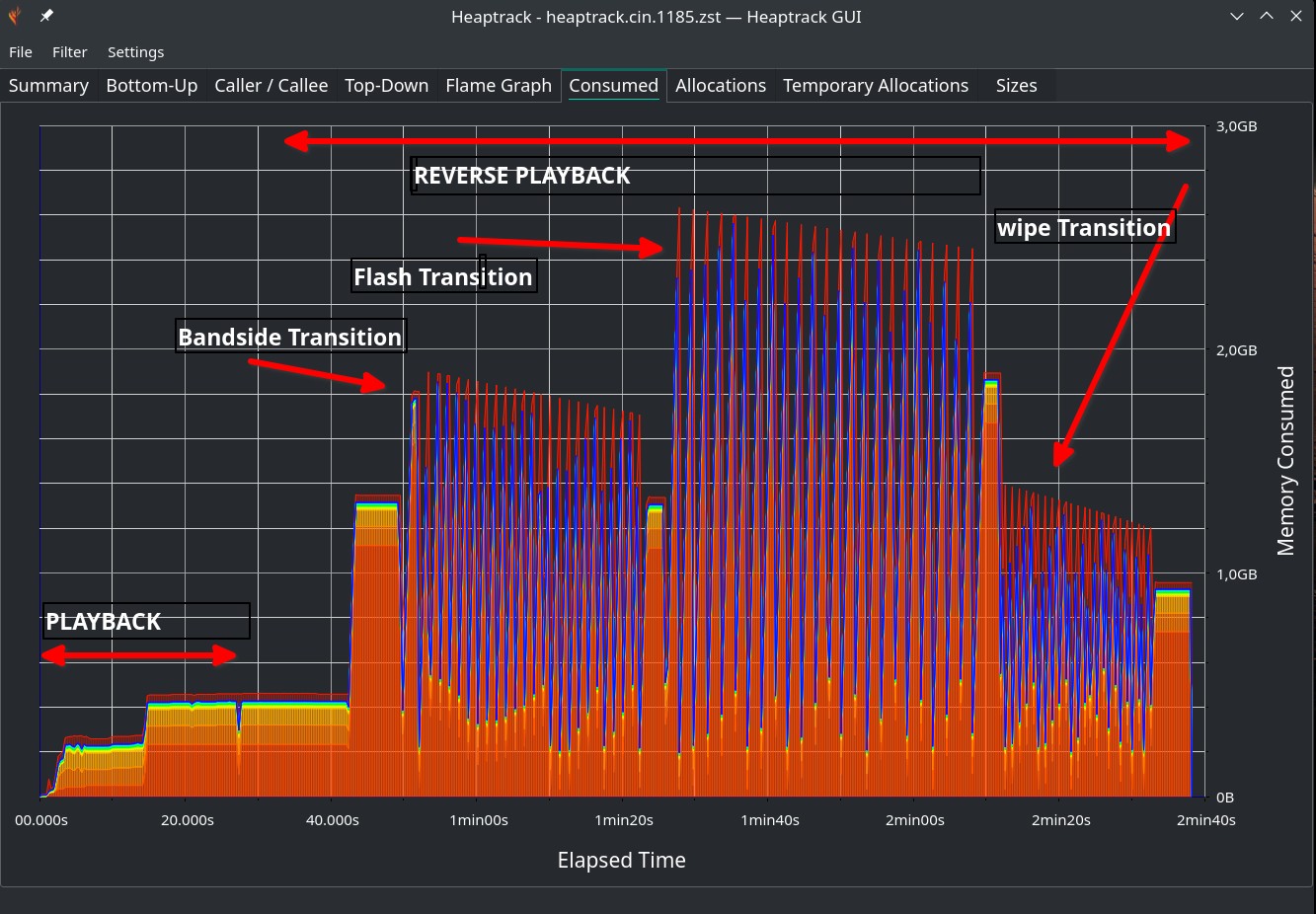Minimize the Heaptrack GUI window
Viewport: 1316px width, 914px height.
tap(1237, 16)
